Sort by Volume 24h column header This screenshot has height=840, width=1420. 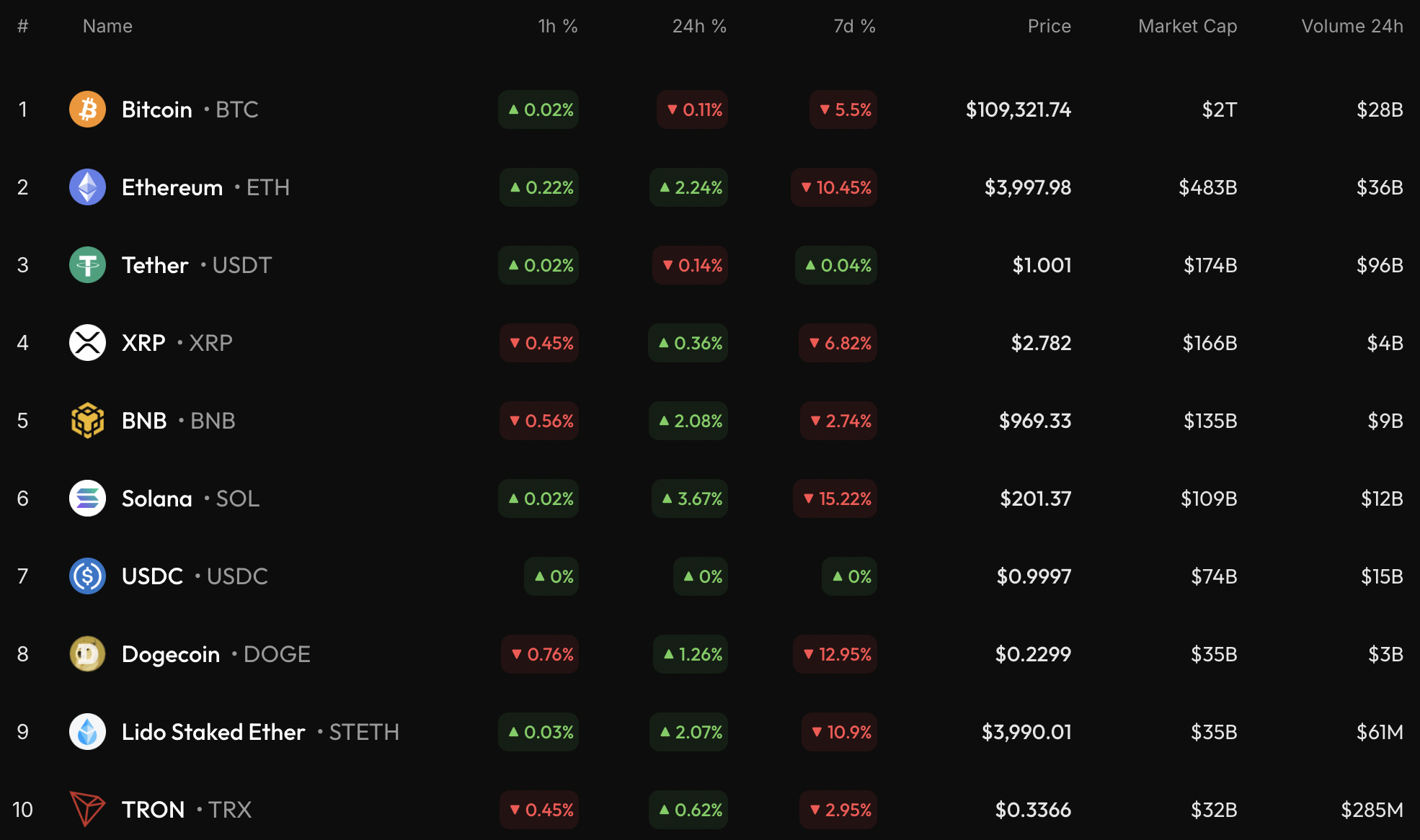point(1352,27)
